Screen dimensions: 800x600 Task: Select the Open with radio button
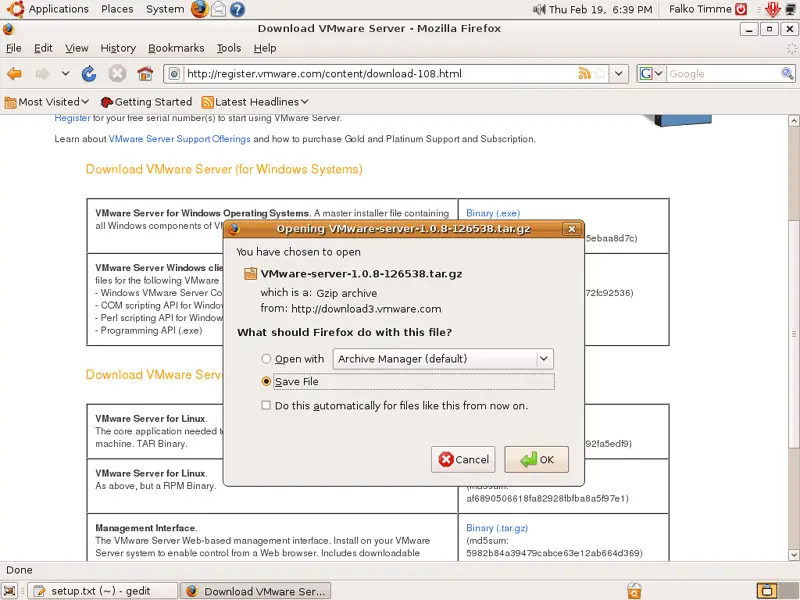point(266,359)
